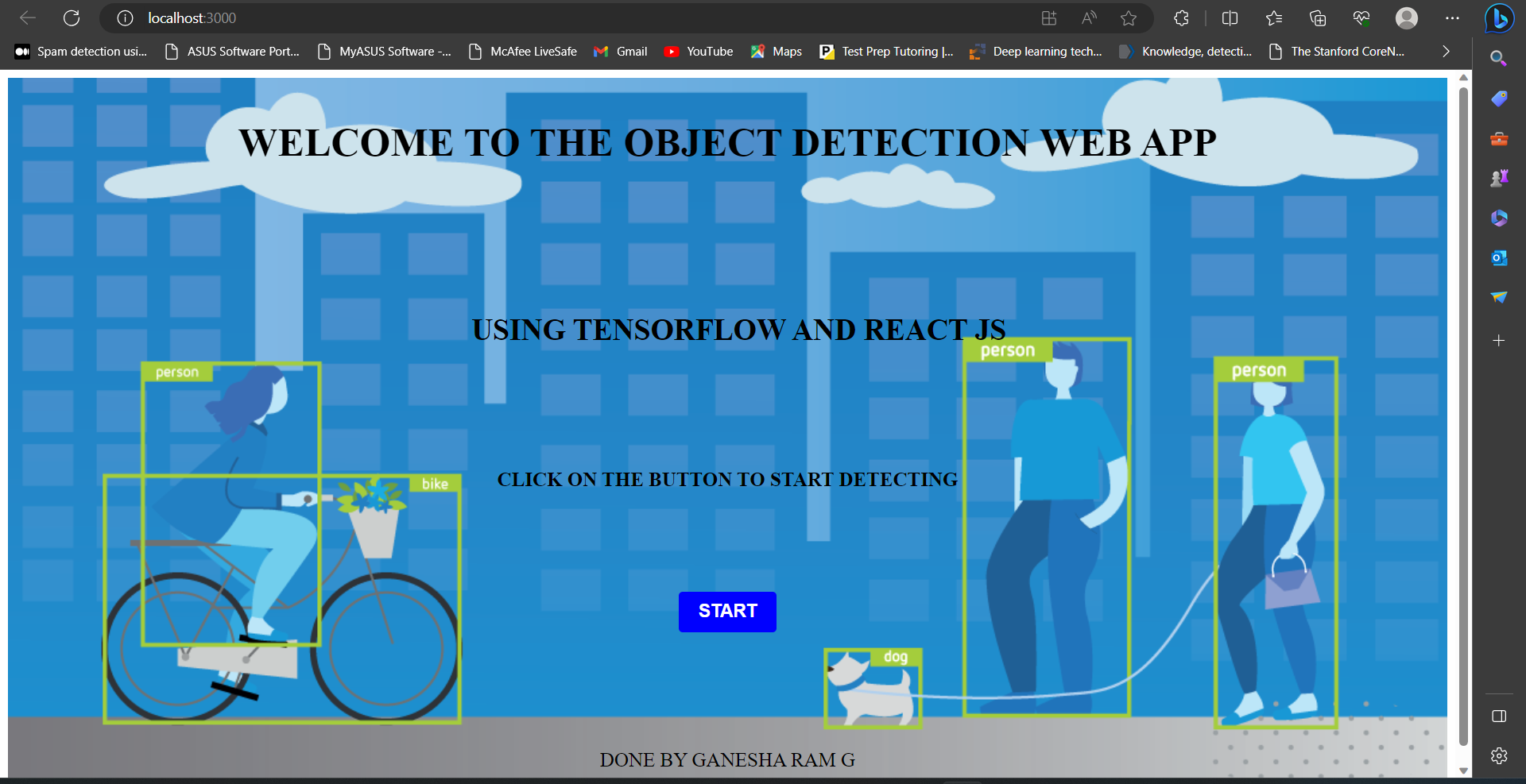View site information for localhost
The height and width of the screenshot is (784, 1526).
click(x=125, y=18)
